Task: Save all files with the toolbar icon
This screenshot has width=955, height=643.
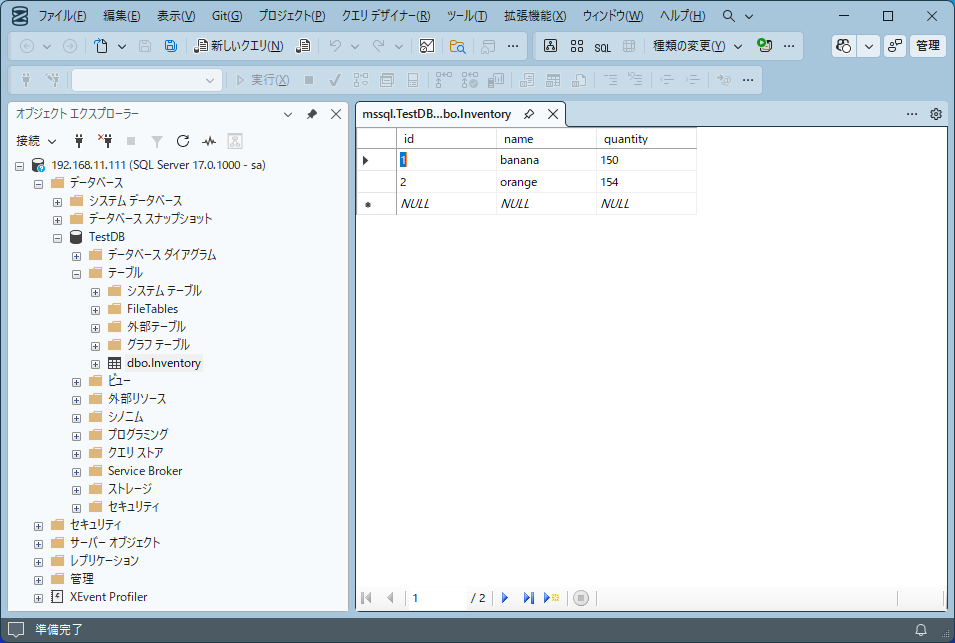Action: click(x=170, y=46)
